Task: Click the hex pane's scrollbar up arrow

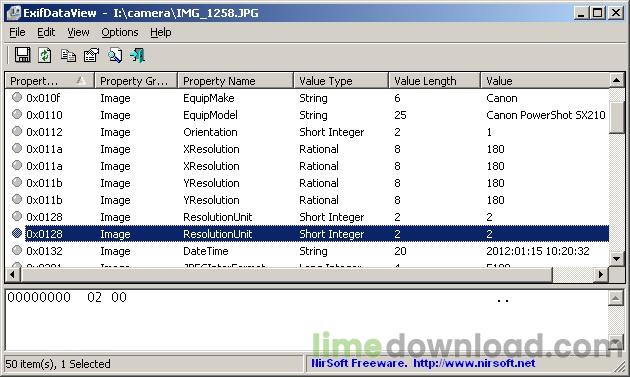Action: [x=616, y=298]
